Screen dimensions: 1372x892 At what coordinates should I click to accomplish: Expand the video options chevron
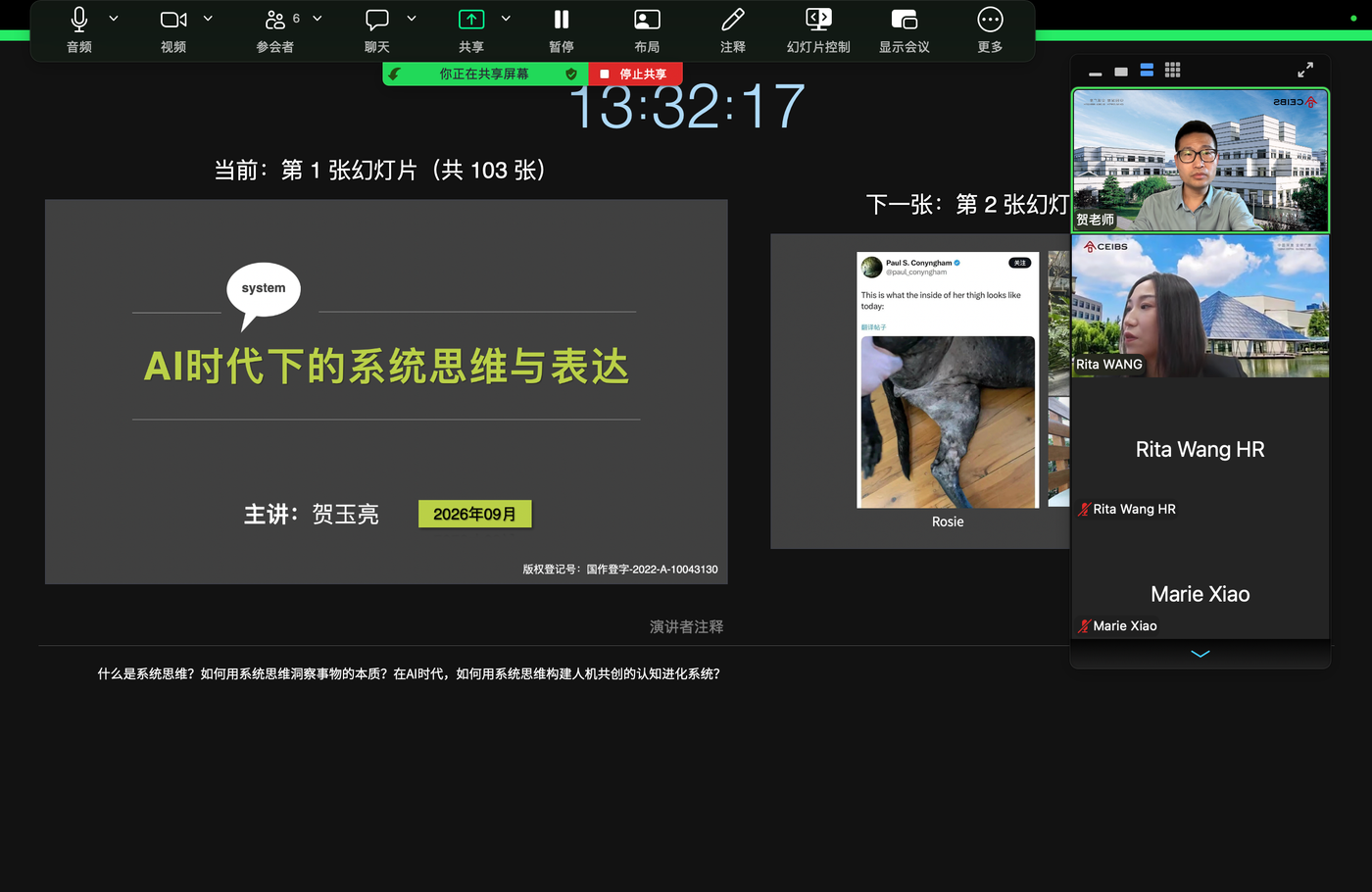tap(208, 19)
